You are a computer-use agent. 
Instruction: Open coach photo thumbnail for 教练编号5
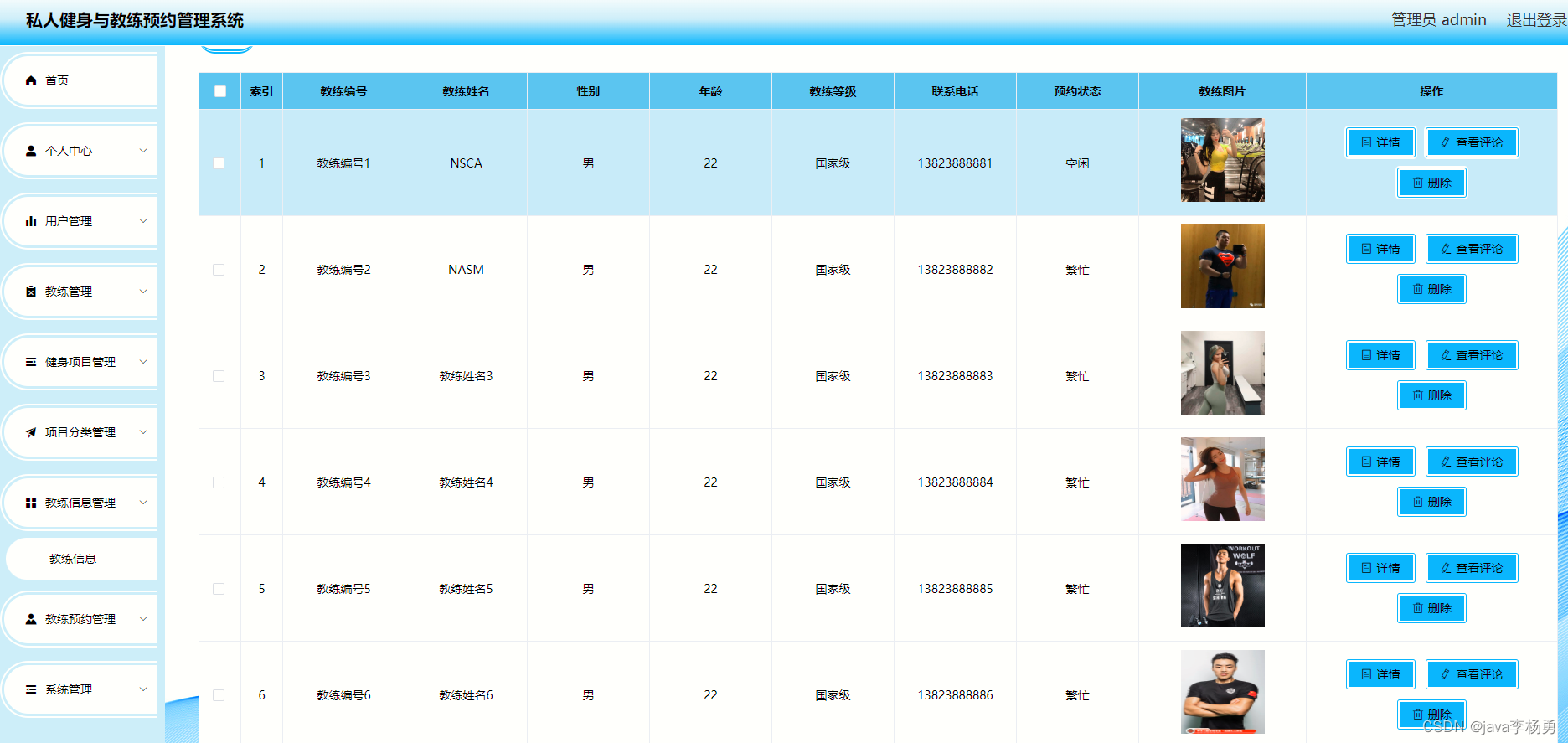click(1222, 586)
